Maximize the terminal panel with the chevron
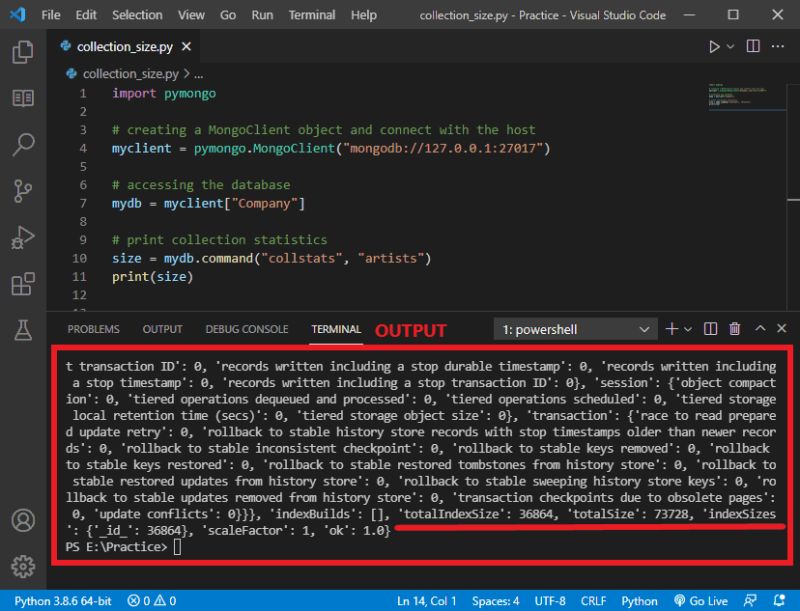 point(761,328)
